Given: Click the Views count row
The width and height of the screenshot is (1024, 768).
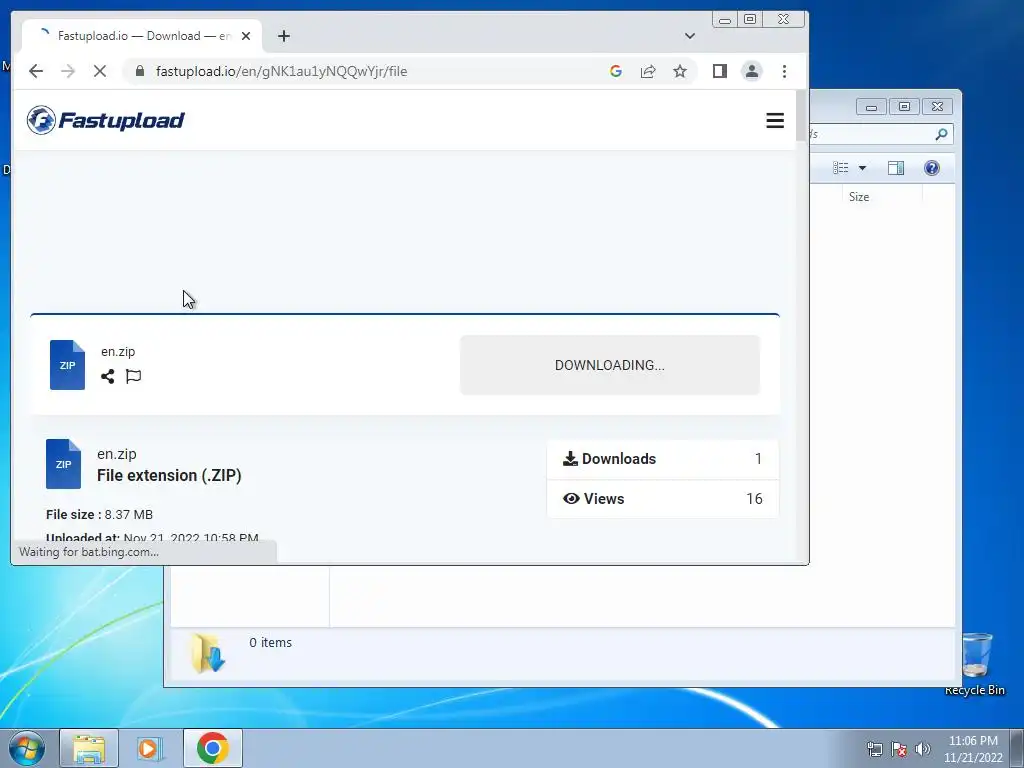Looking at the screenshot, I should click(662, 499).
